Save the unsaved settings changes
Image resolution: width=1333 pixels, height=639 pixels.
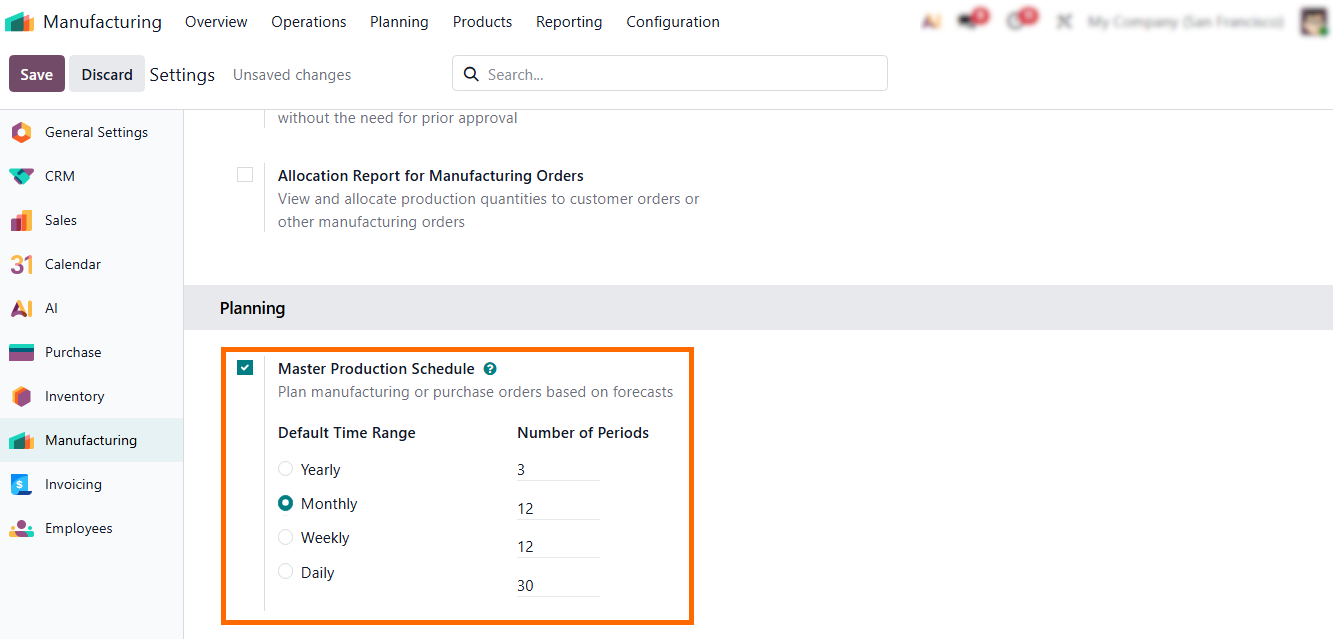pyautogui.click(x=36, y=73)
